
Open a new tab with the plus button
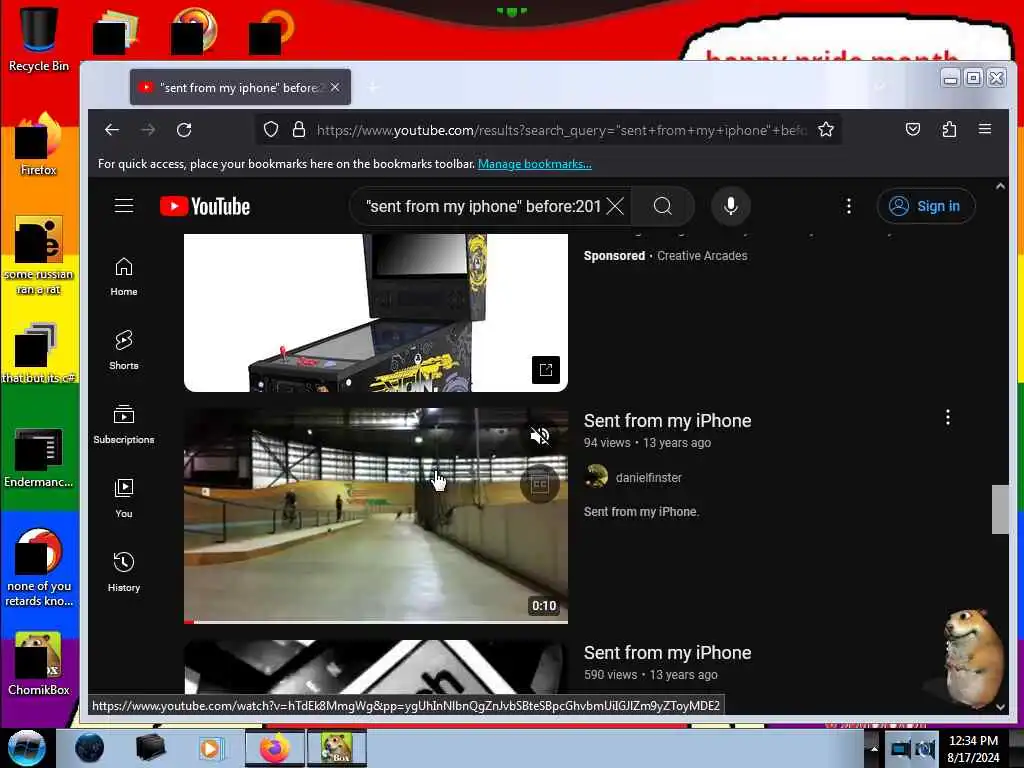[373, 88]
